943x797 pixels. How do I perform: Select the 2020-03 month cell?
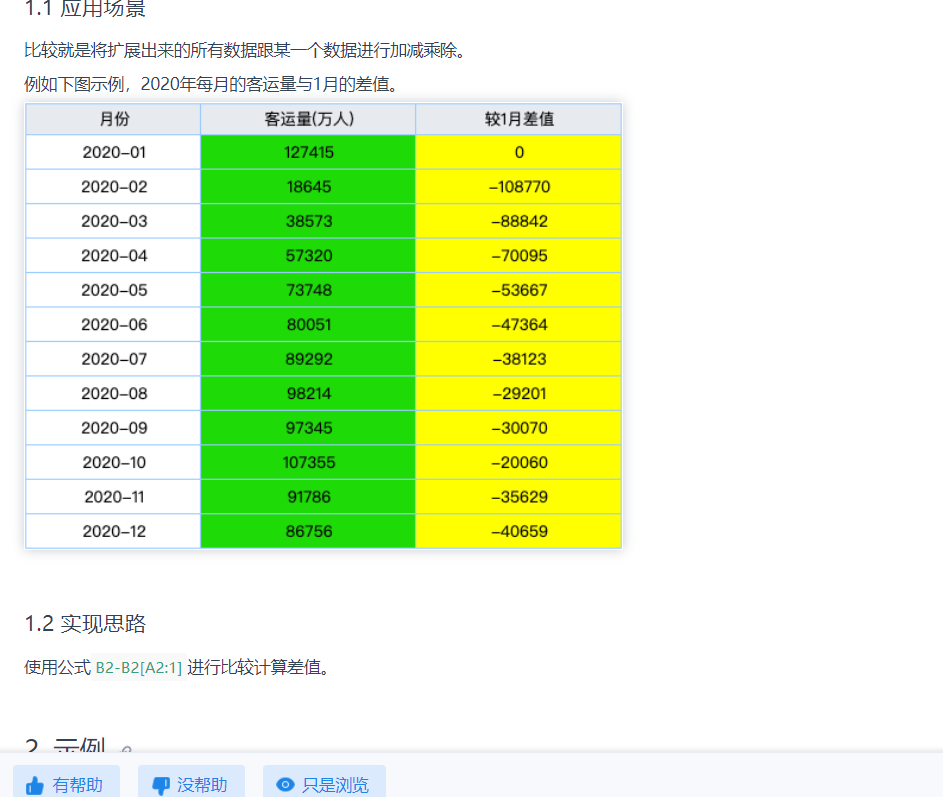click(114, 221)
